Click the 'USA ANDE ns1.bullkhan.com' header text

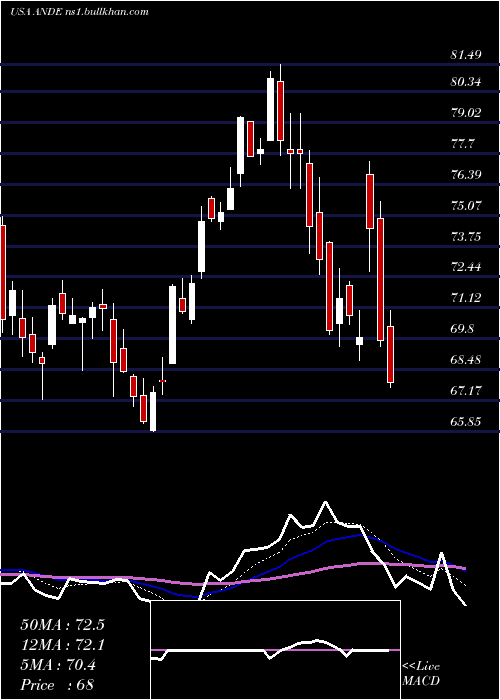point(79,12)
